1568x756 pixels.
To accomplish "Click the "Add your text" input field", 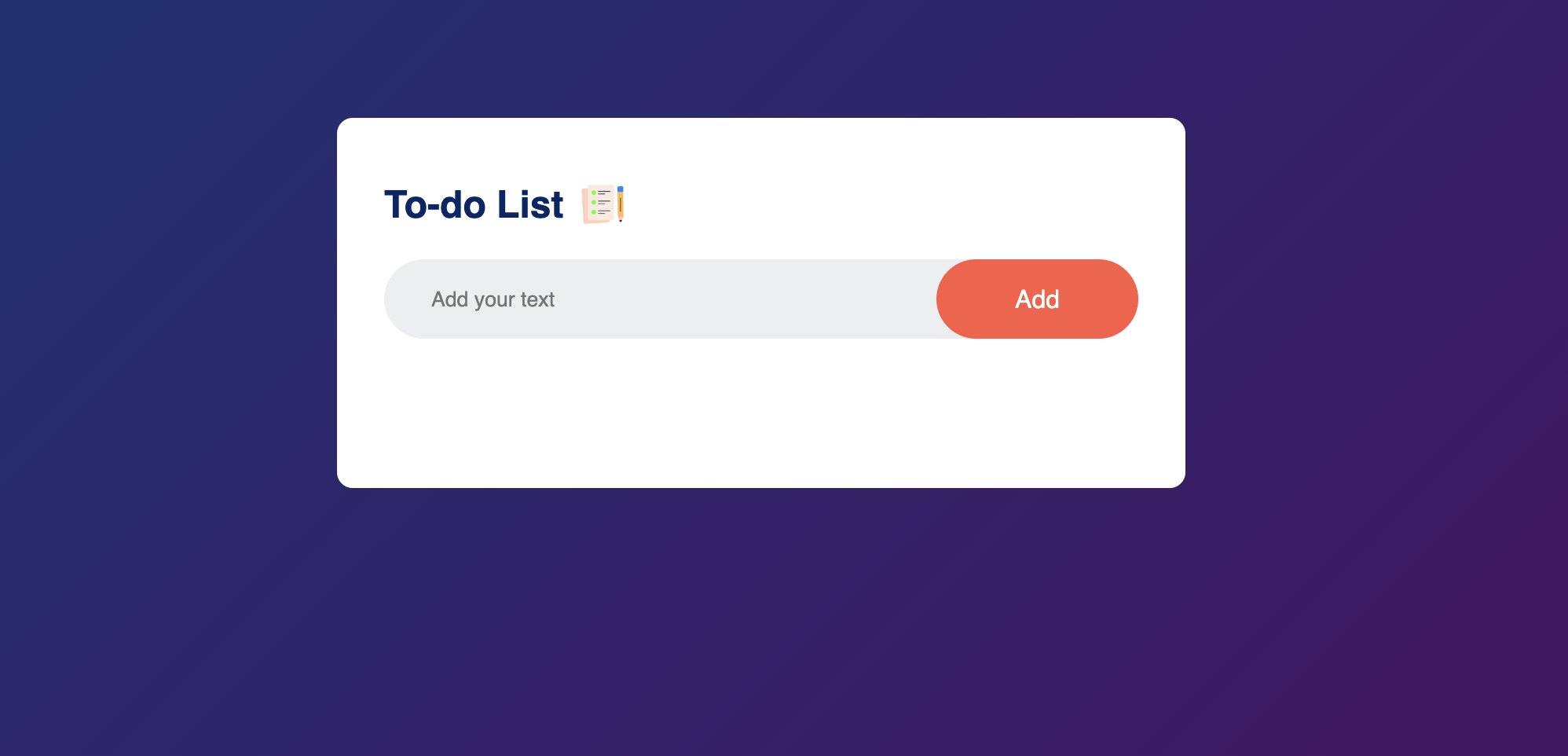I will 660,299.
